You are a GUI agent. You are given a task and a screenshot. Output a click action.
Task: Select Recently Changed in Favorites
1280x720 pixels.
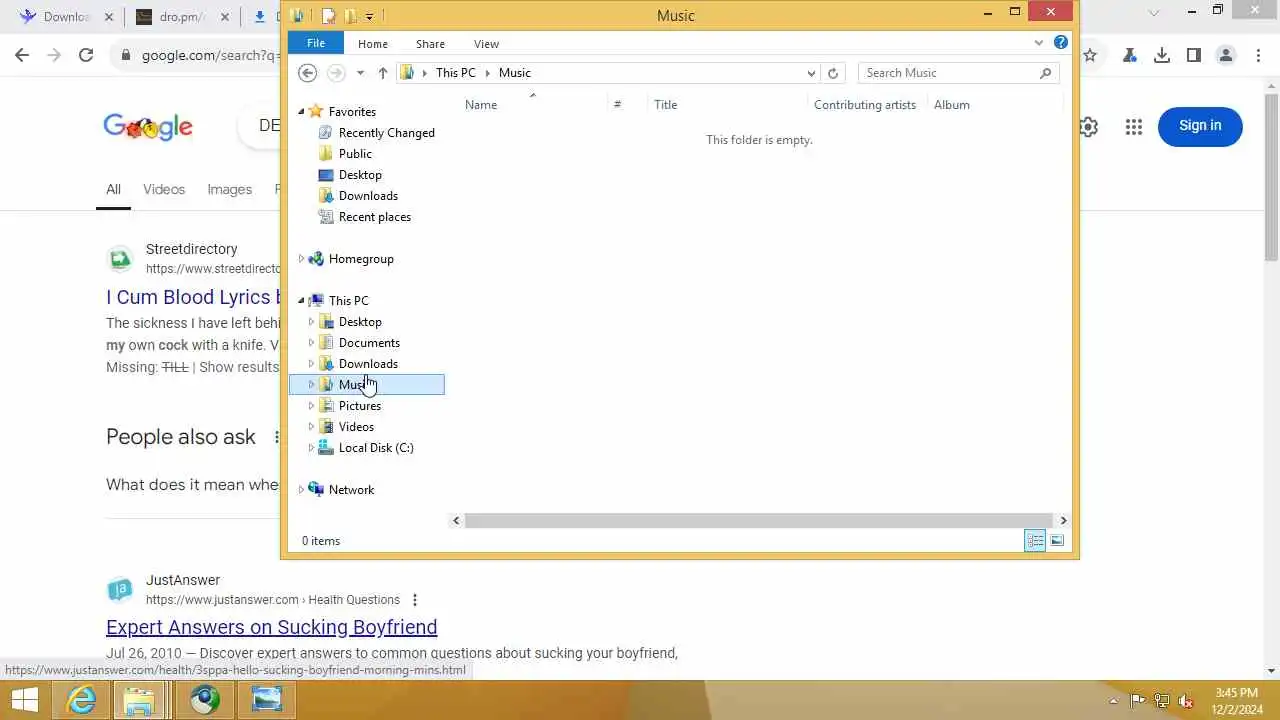(x=386, y=133)
